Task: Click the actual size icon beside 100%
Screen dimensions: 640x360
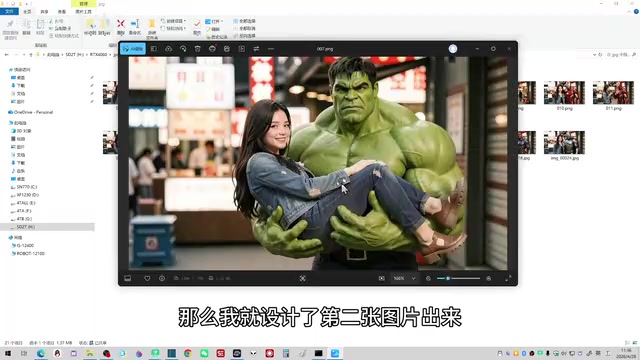Action: tap(382, 278)
